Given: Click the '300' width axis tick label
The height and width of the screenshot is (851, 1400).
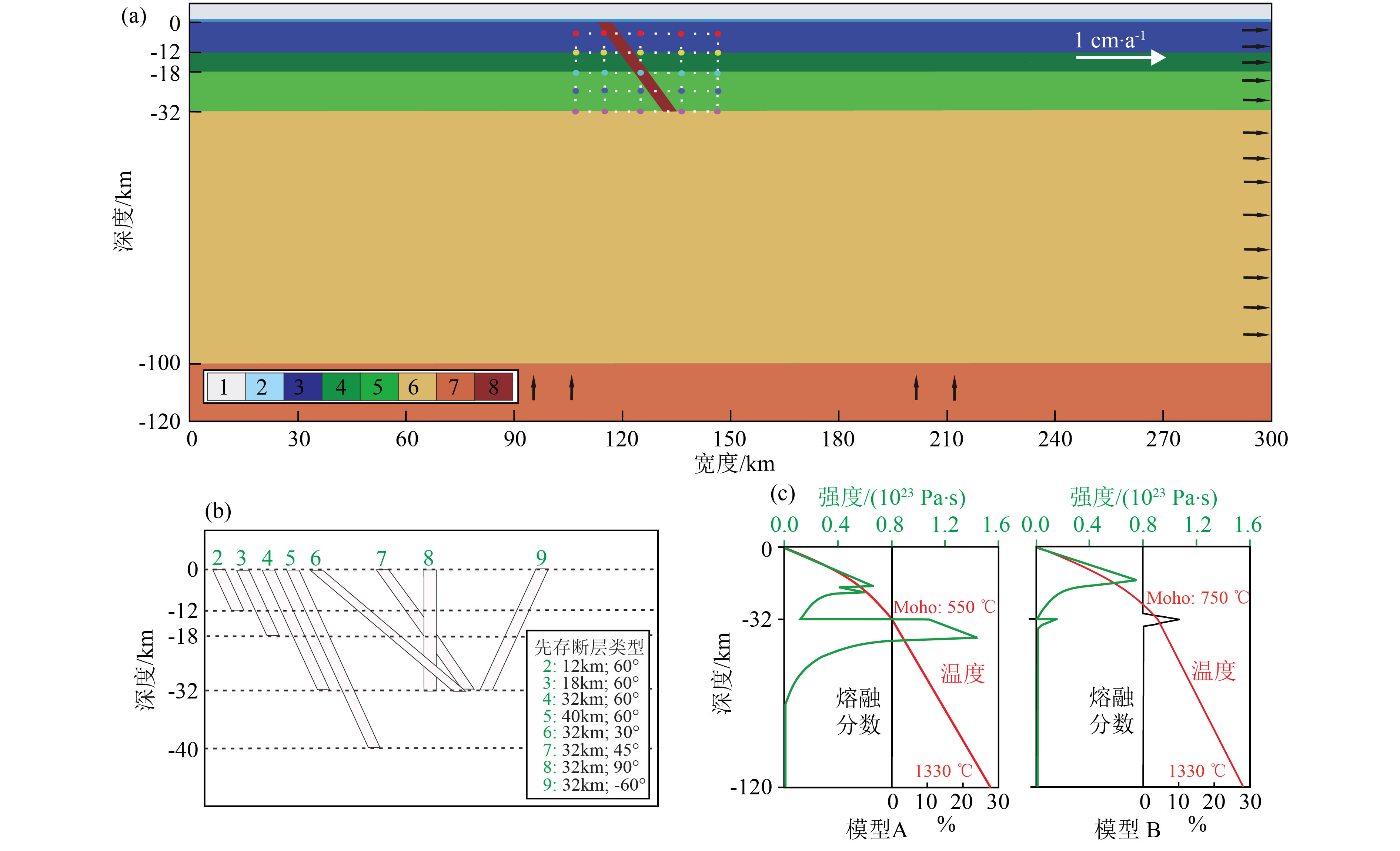Looking at the screenshot, I should pyautogui.click(x=1271, y=439).
